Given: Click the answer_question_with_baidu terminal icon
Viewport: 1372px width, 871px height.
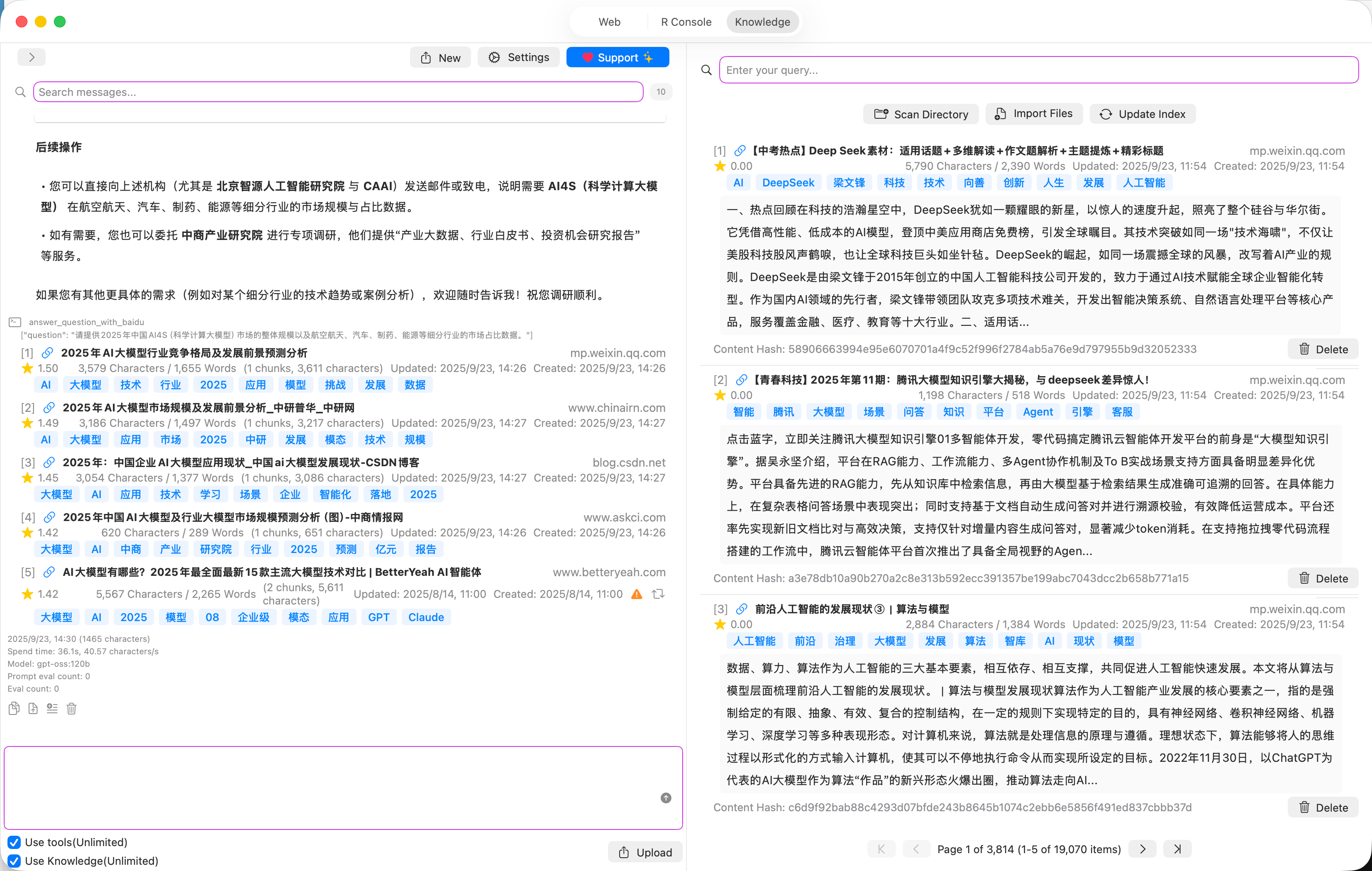Looking at the screenshot, I should pos(15,322).
